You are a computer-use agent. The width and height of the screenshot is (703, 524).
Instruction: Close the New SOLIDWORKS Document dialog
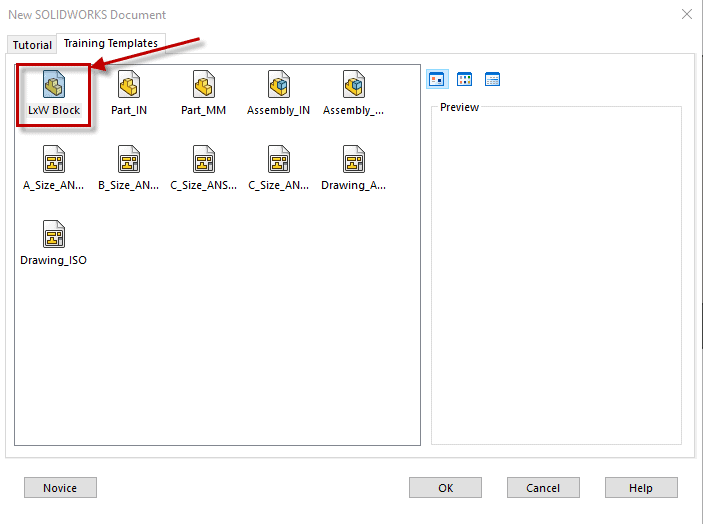[687, 14]
